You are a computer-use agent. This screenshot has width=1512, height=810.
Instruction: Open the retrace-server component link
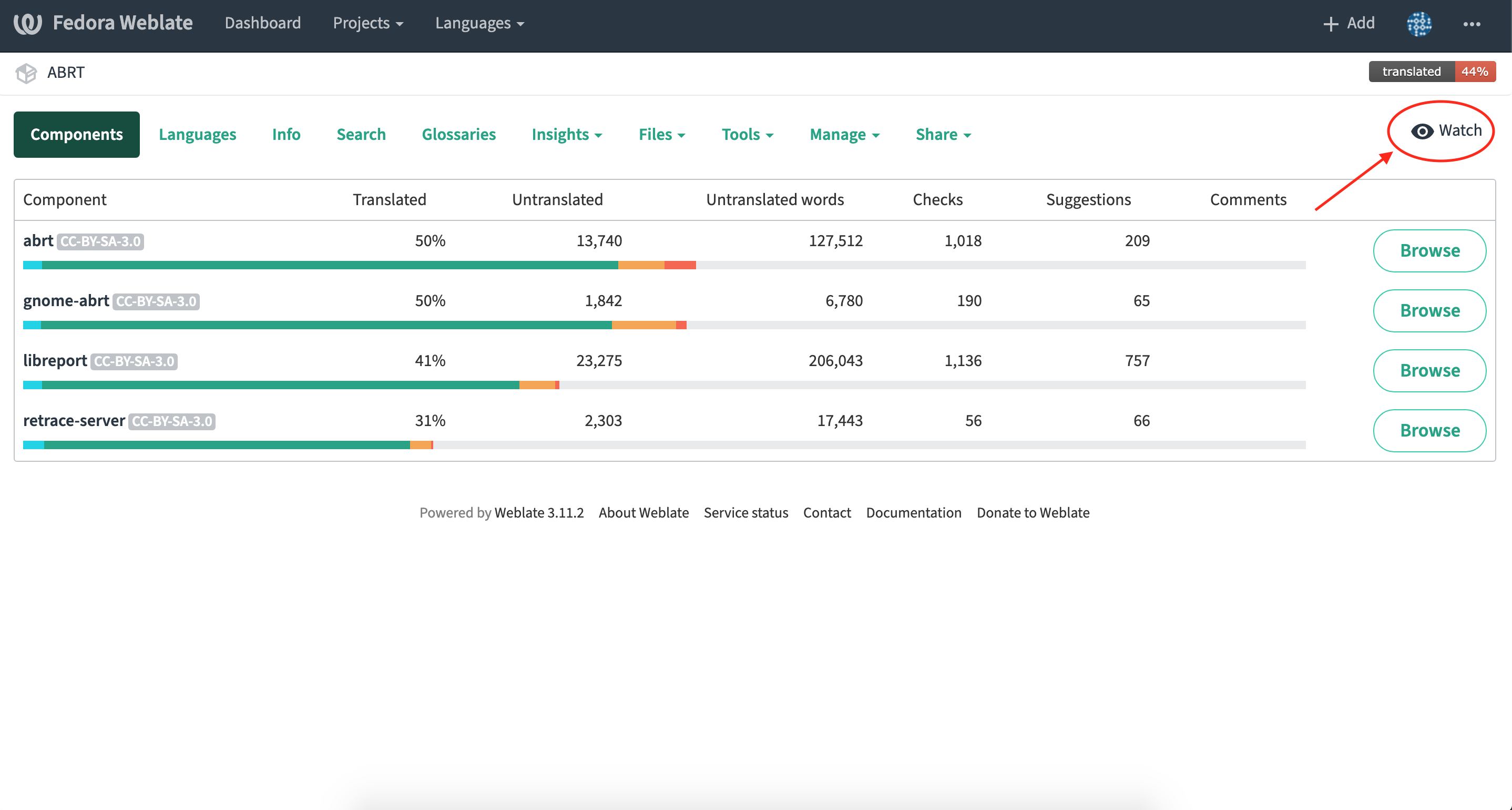(74, 421)
